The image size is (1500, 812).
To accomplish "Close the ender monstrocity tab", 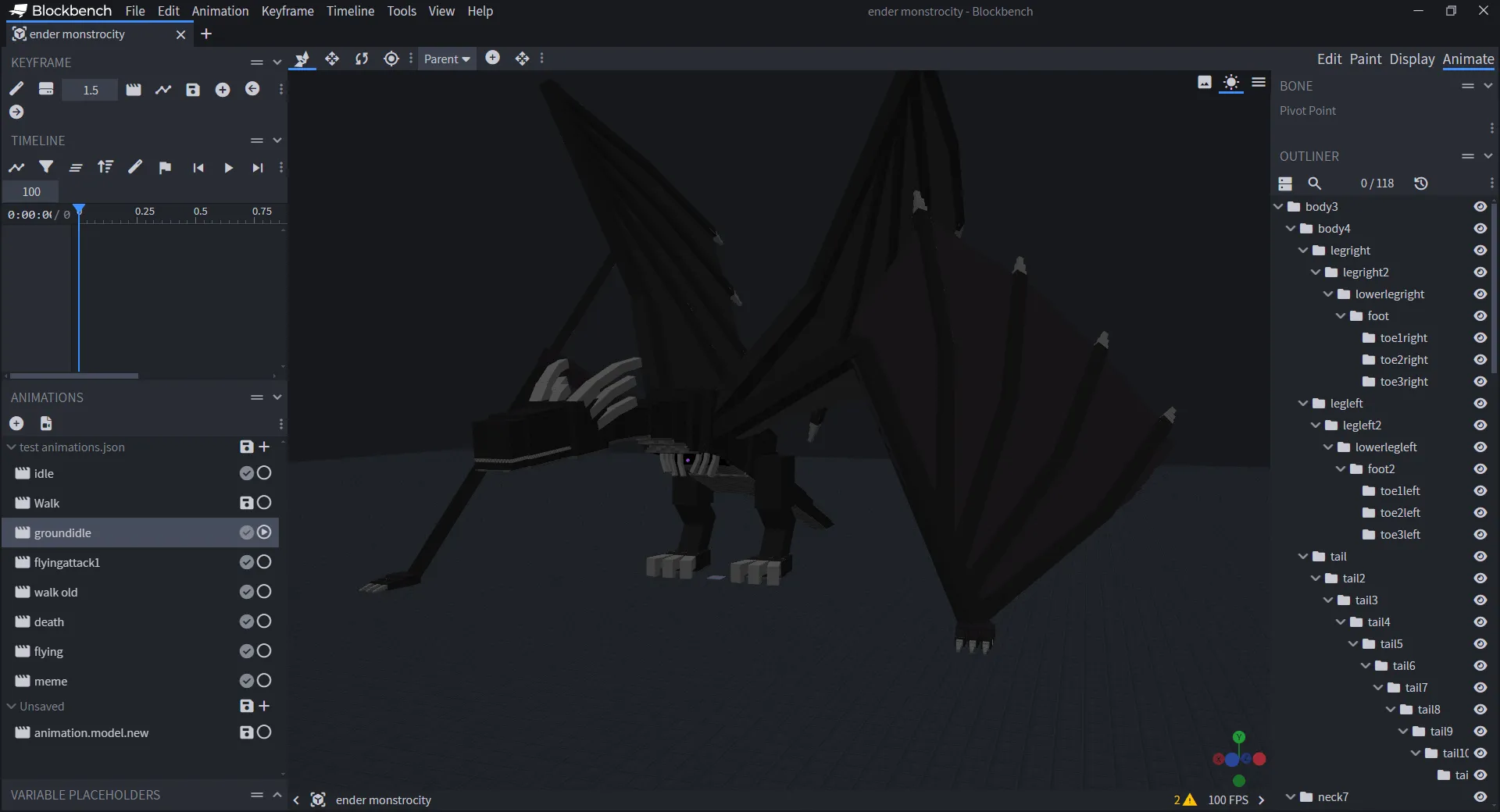I will [180, 34].
